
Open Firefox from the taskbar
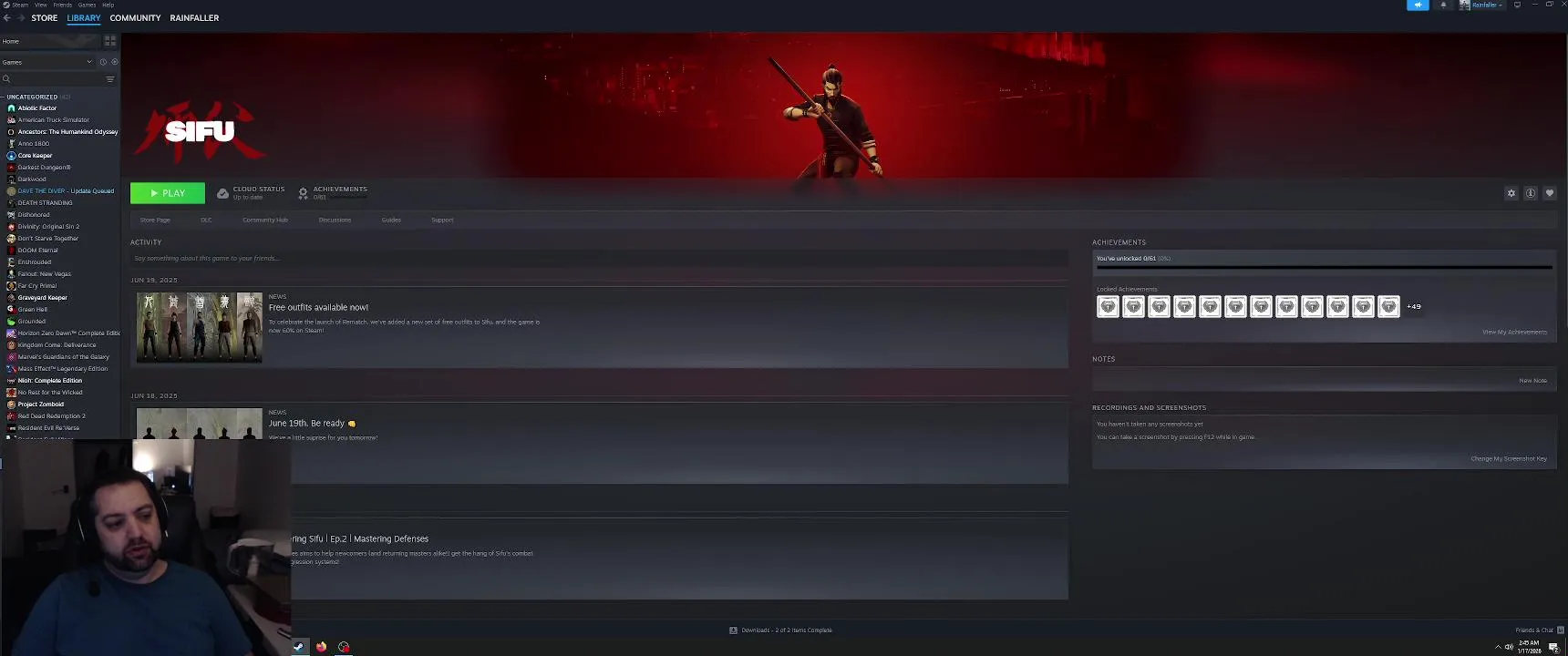[x=321, y=647]
